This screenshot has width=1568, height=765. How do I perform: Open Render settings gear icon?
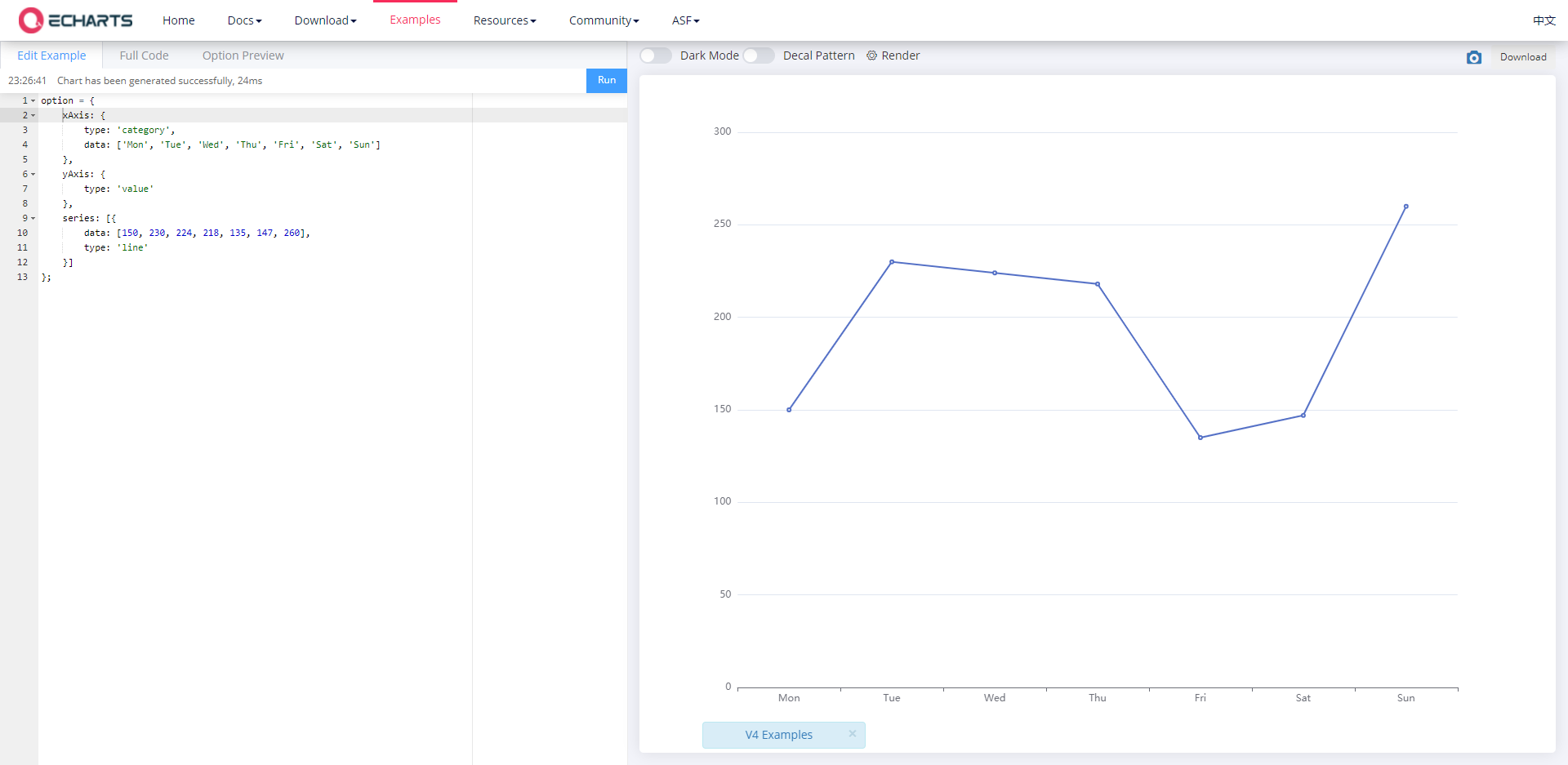(x=871, y=56)
